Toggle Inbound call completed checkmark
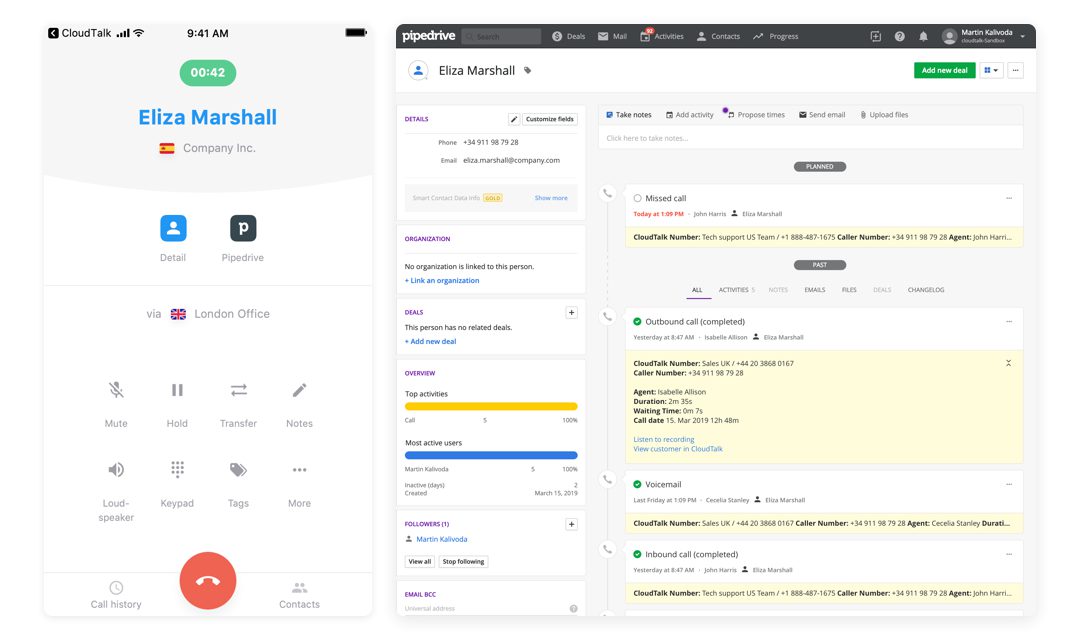Viewport: 1080px width, 640px height. (x=637, y=555)
